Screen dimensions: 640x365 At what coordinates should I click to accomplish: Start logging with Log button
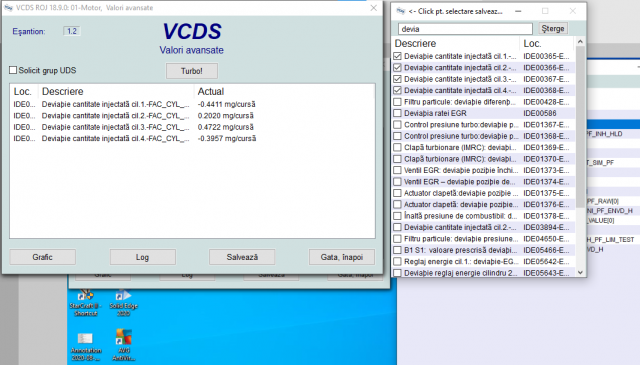coord(142,257)
